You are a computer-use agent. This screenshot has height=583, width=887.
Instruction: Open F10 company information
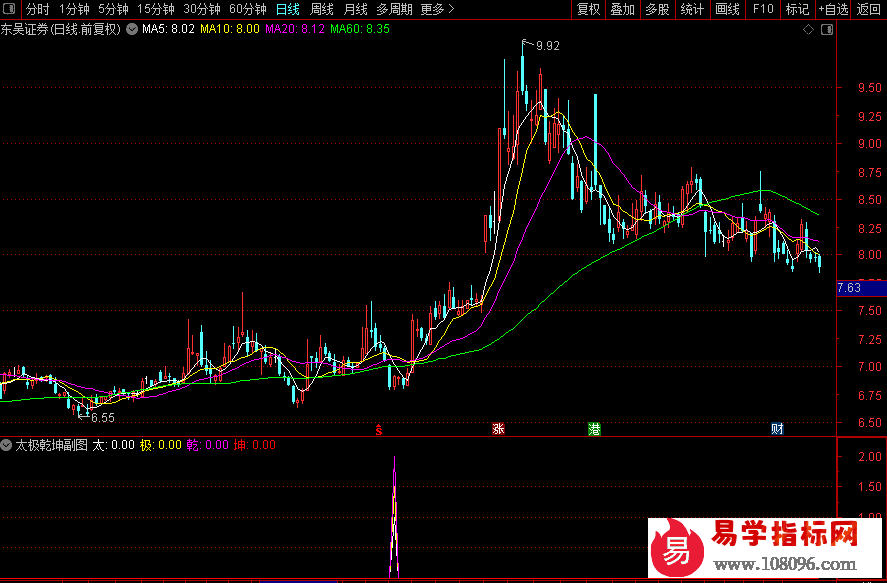[x=763, y=9]
